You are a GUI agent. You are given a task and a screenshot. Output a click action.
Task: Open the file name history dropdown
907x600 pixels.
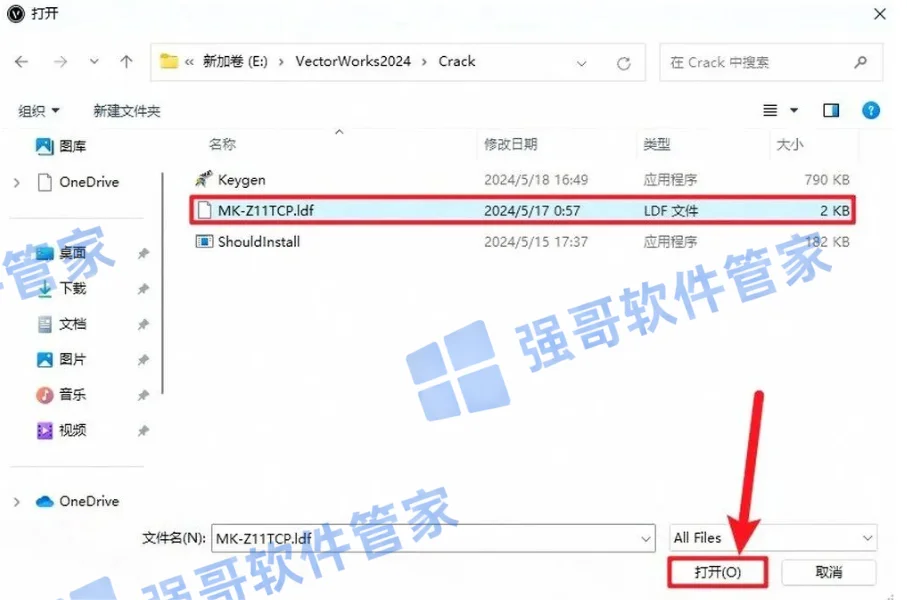tap(646, 539)
